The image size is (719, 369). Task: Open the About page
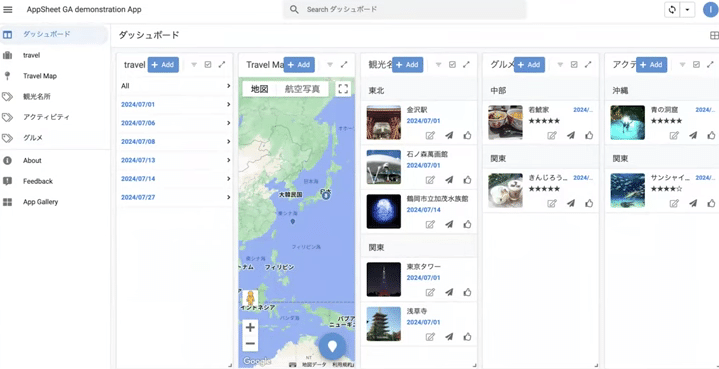tap(54, 160)
